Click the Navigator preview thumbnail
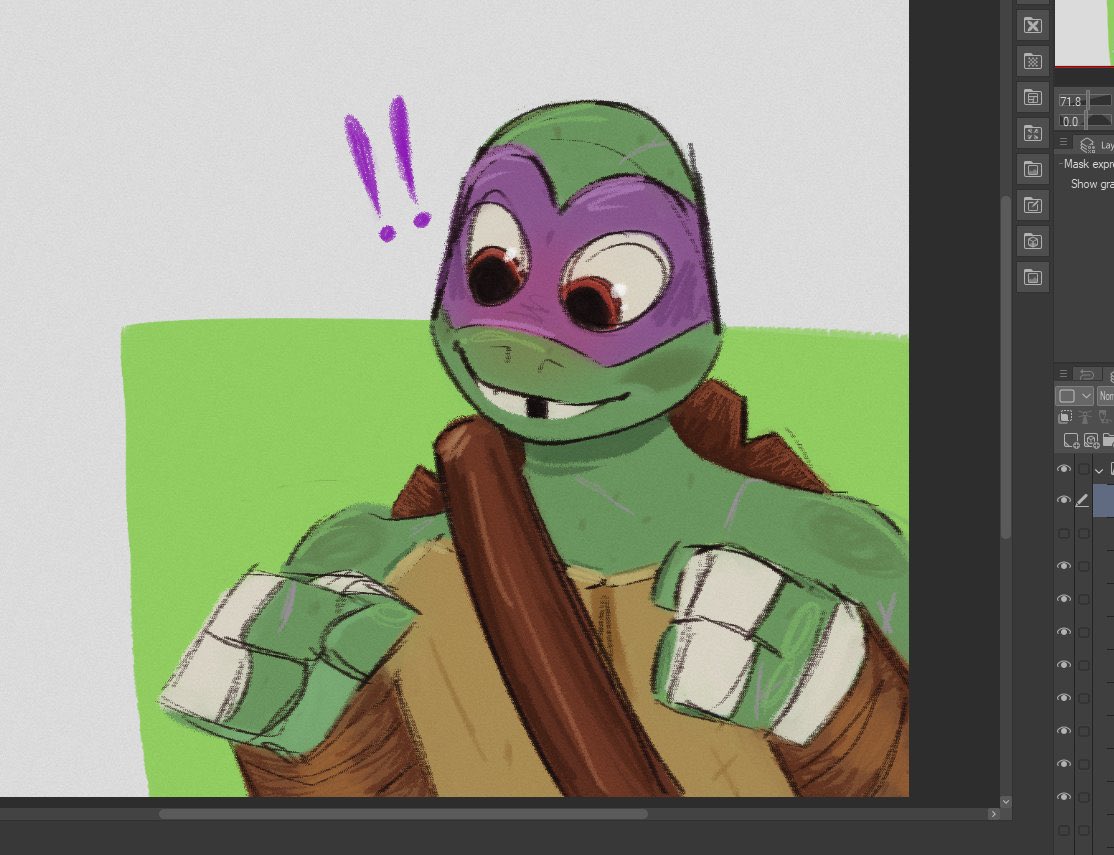Screen dimensions: 1114x855 (x=1084, y=33)
